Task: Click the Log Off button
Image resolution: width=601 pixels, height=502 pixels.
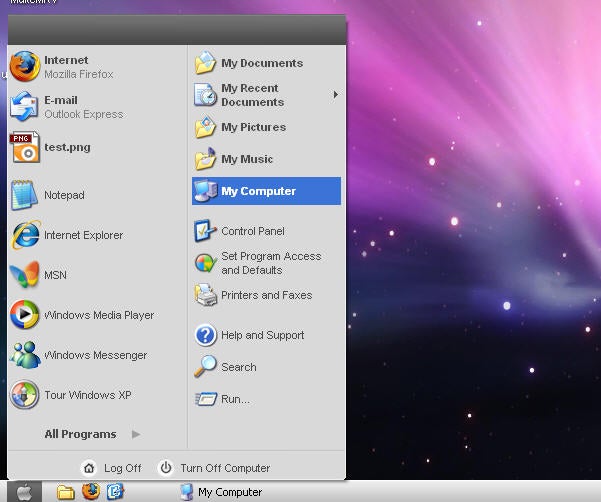Action: tap(112, 468)
